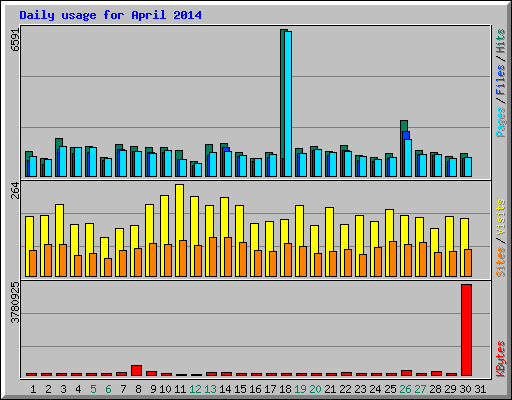Image resolution: width=512 pixels, height=400 pixels.
Task: Click the 'Files' legend label
Action: (x=501, y=80)
